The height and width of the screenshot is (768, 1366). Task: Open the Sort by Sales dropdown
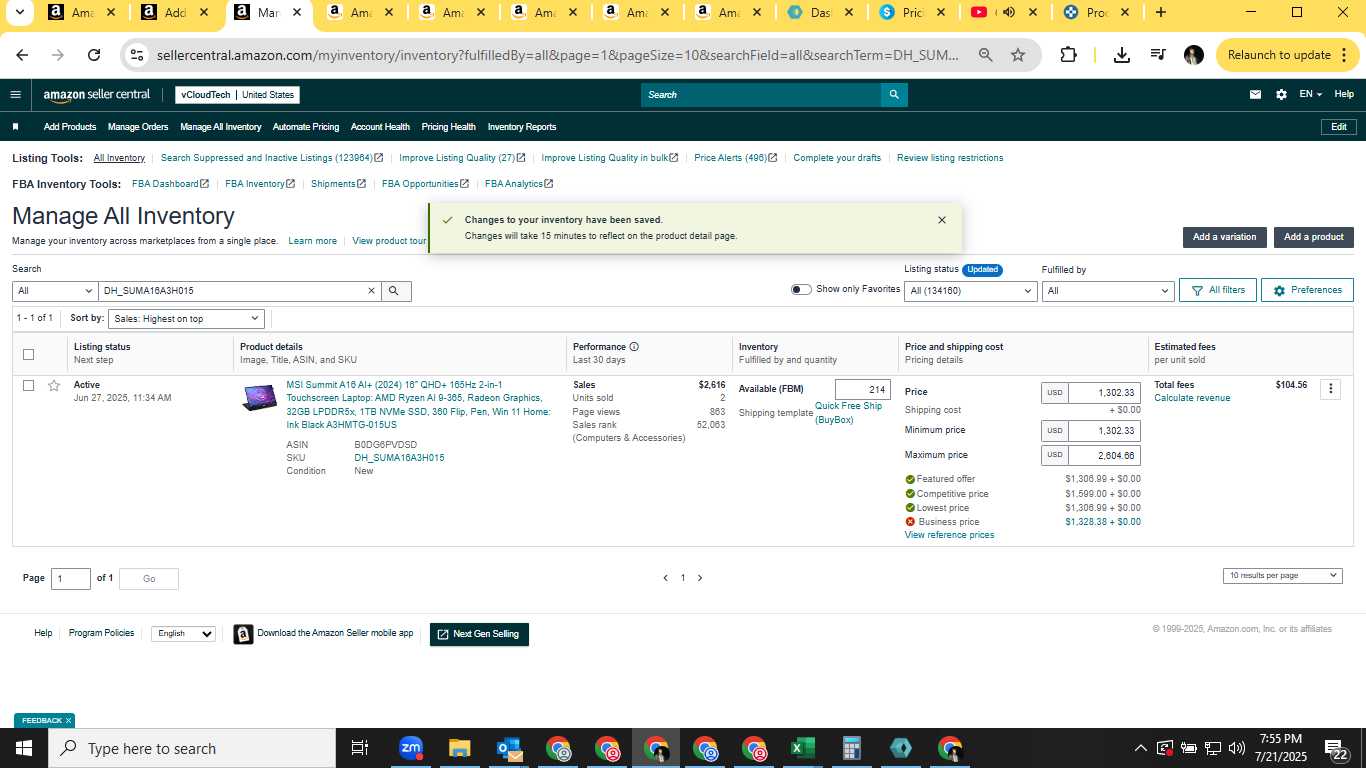[186, 318]
